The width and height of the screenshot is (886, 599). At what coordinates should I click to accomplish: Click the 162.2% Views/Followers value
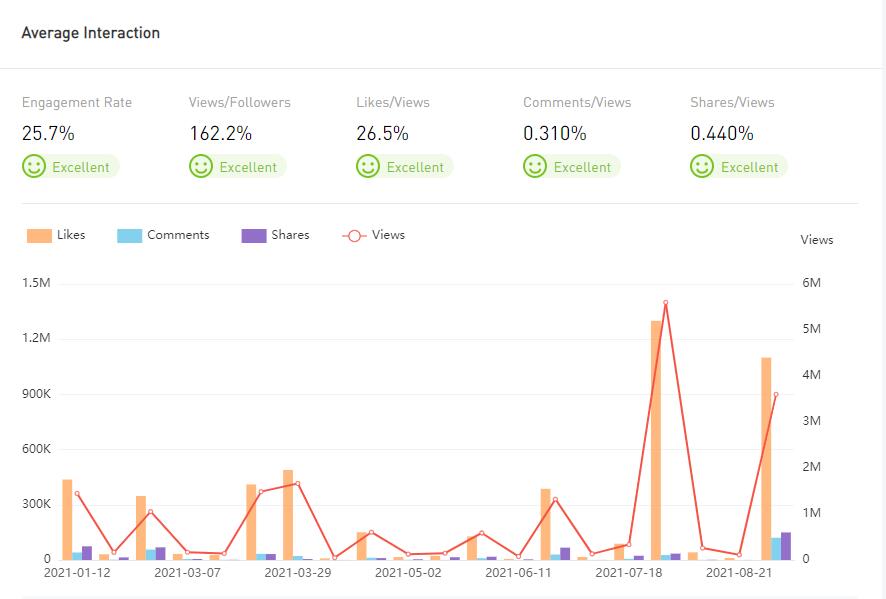[x=219, y=133]
